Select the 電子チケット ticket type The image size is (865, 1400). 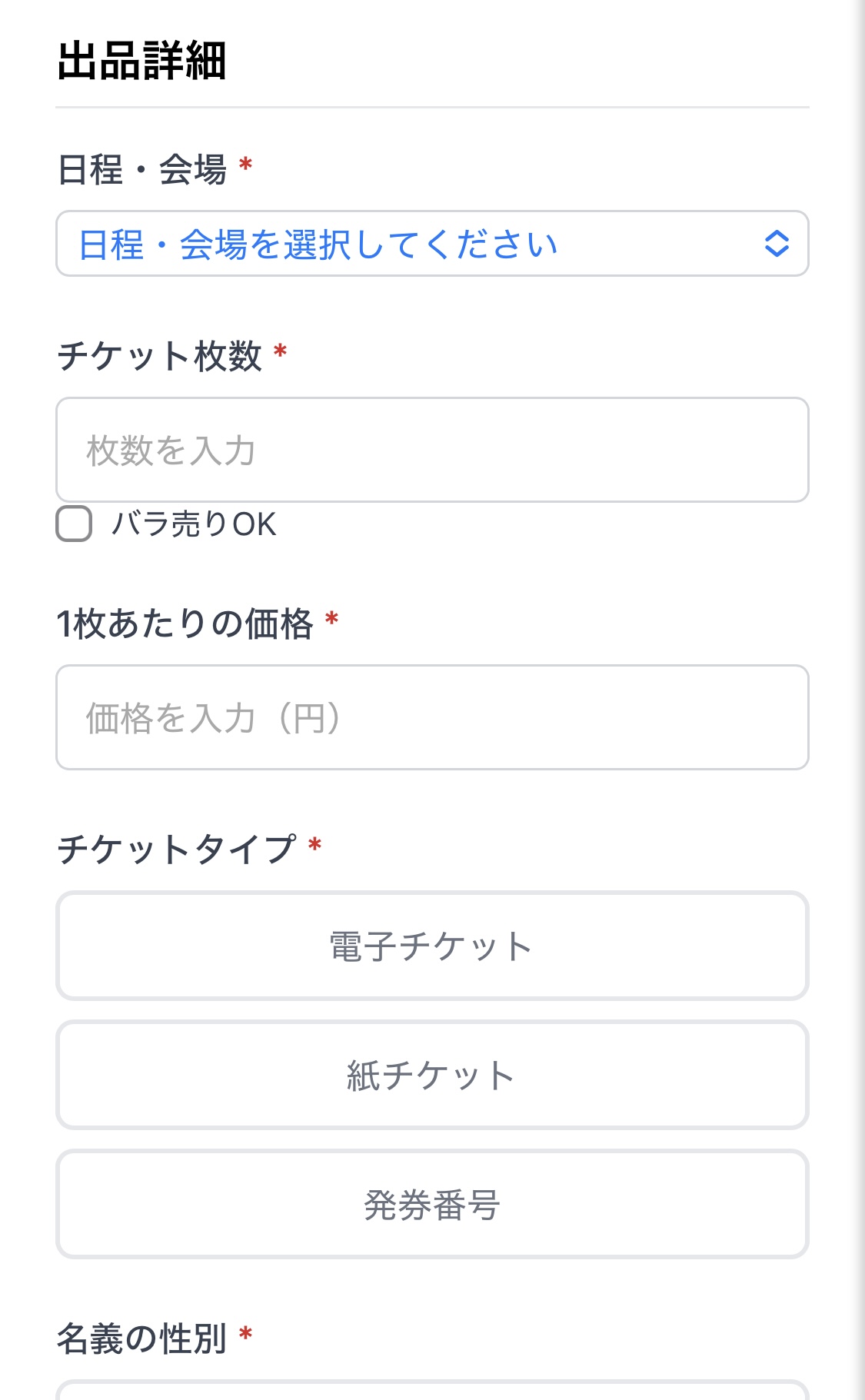(432, 946)
